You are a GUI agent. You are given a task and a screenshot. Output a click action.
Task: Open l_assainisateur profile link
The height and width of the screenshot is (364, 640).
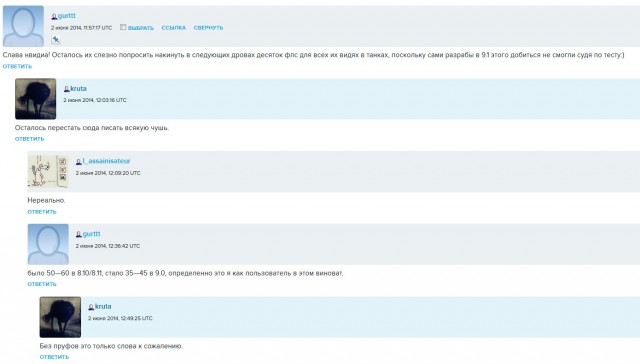[107, 161]
